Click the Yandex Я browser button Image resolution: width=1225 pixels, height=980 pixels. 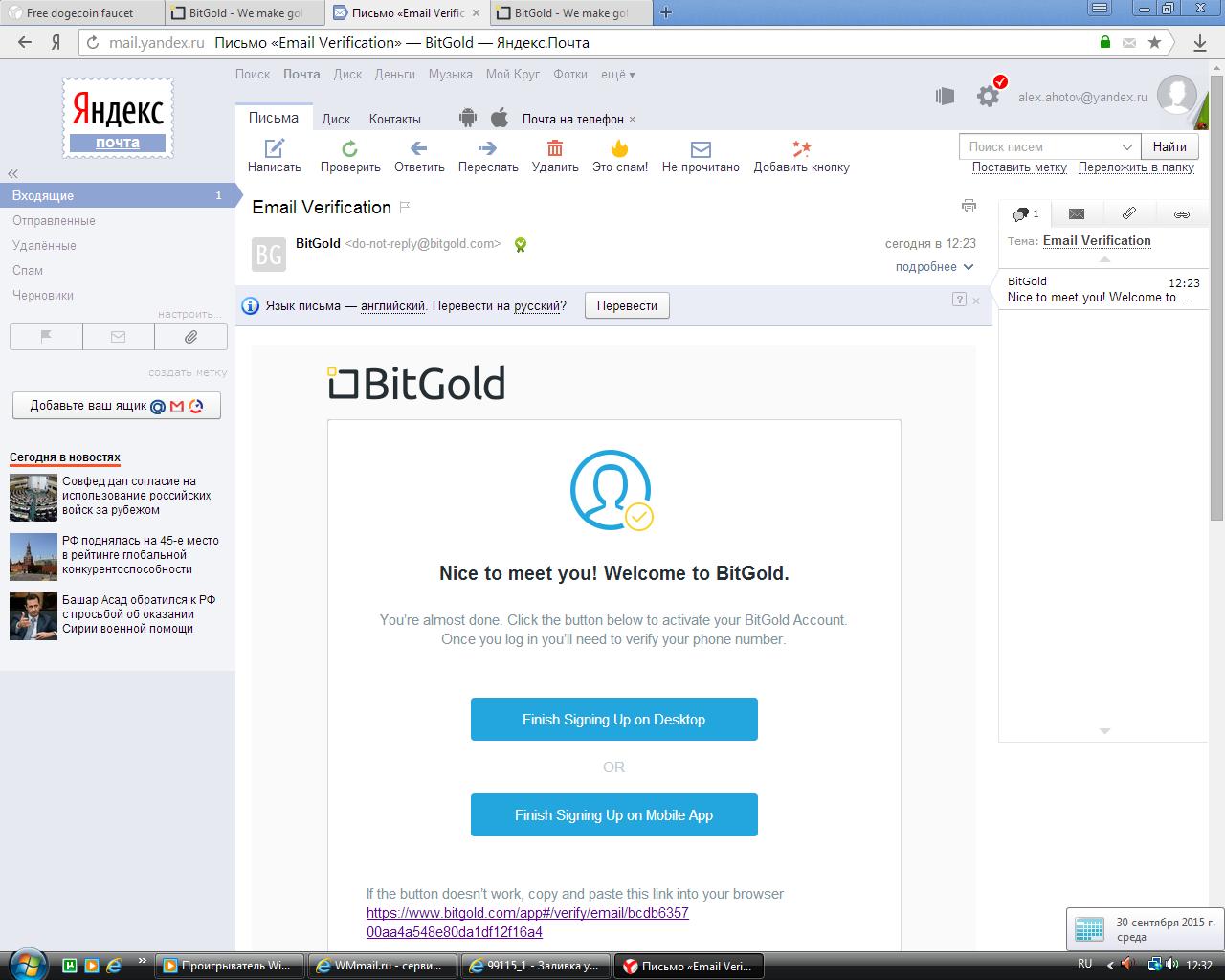tap(56, 42)
